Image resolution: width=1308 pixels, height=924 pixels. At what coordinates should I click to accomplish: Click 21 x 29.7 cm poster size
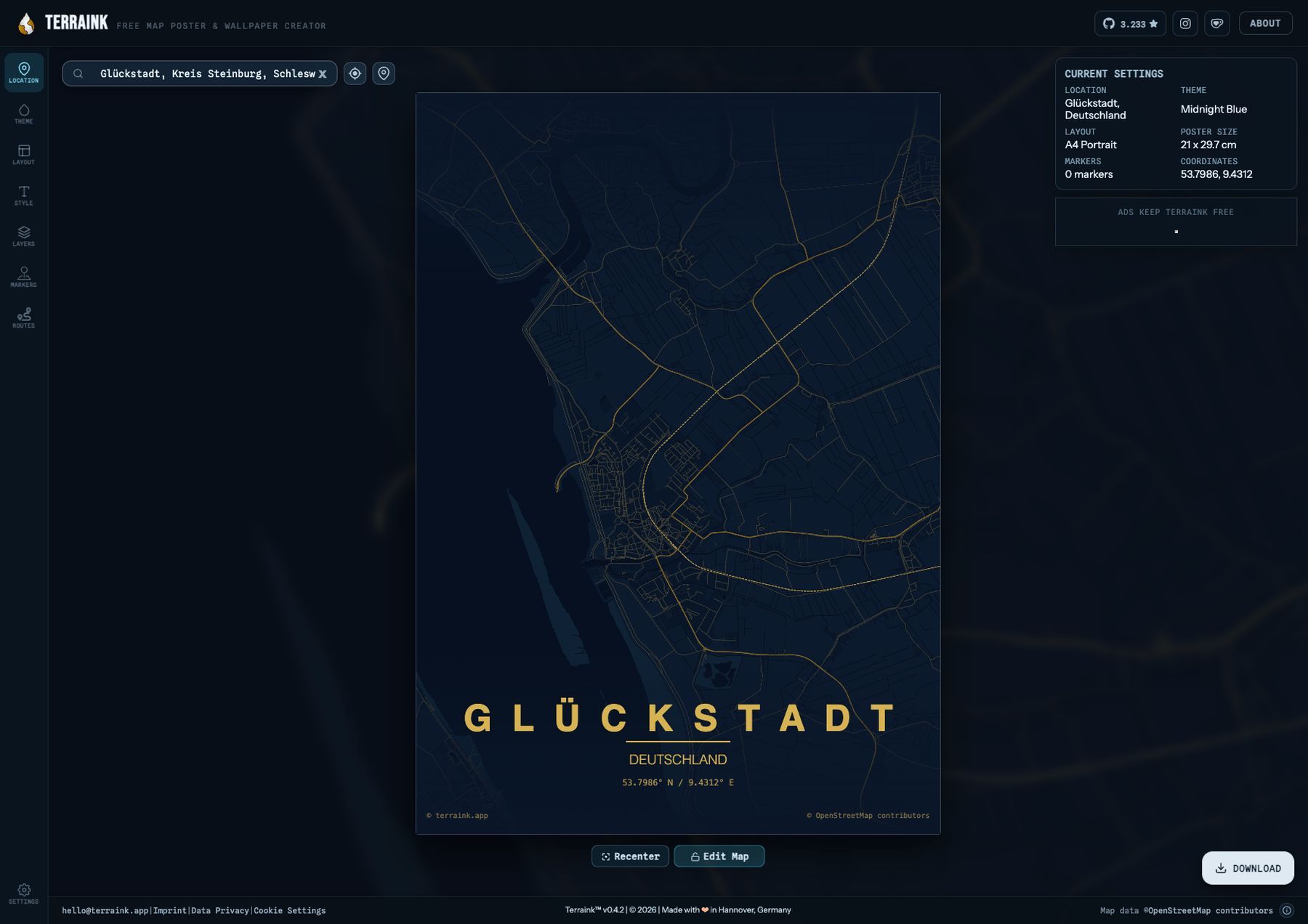(x=1208, y=145)
